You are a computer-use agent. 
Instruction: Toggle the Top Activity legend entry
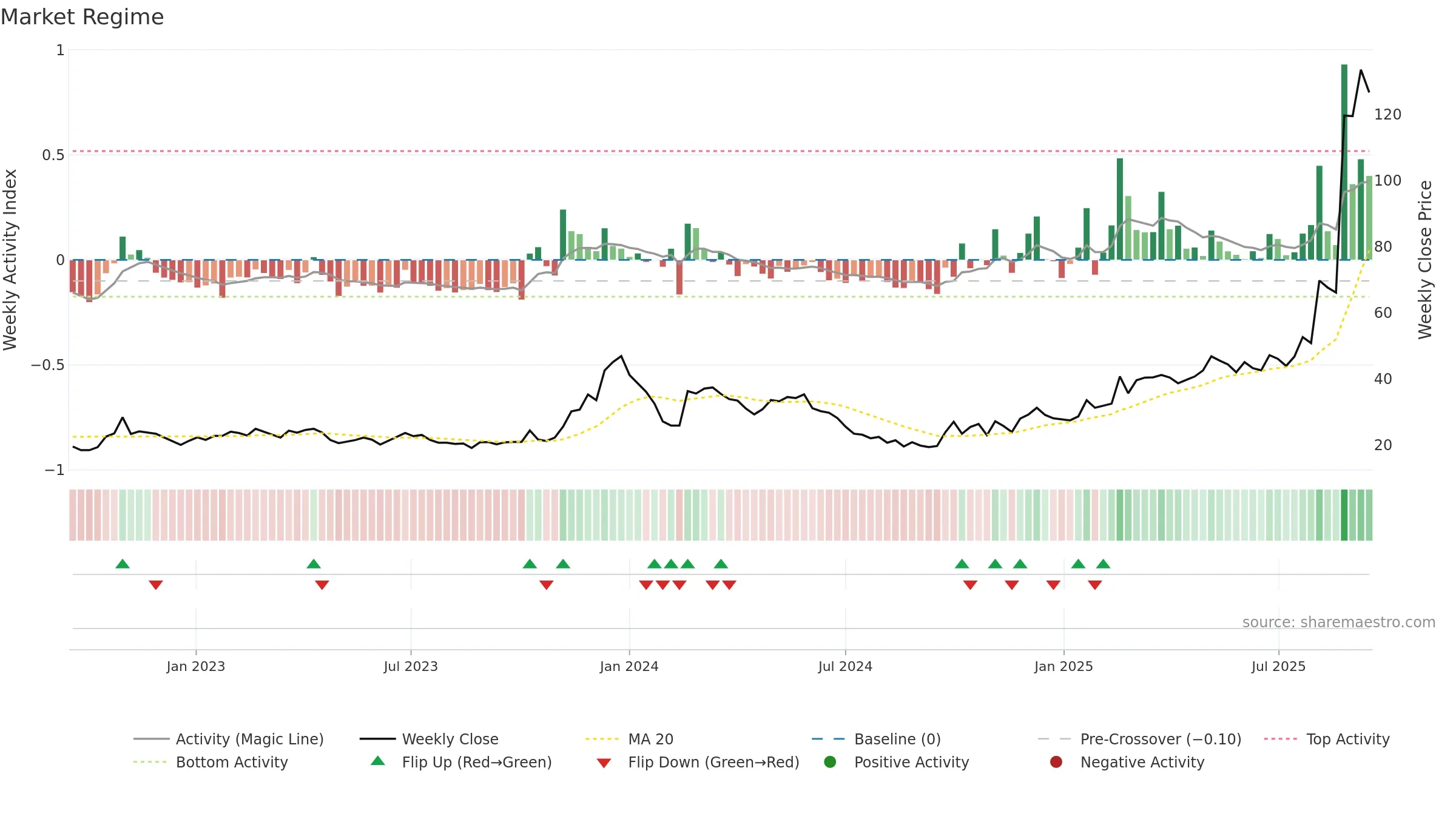[x=1327, y=739]
